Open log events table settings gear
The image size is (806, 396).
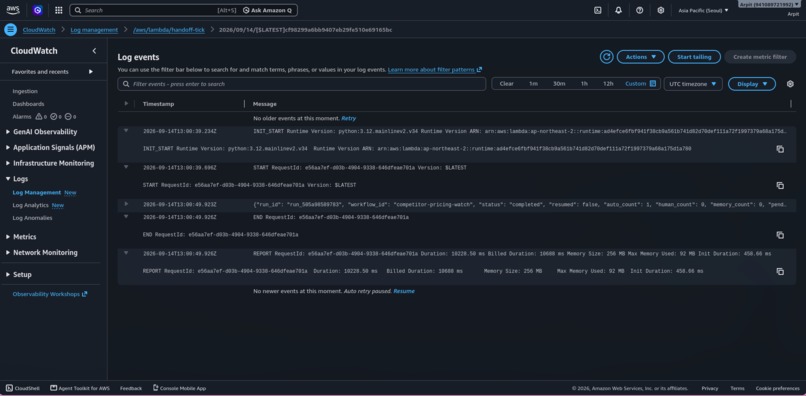[790, 84]
